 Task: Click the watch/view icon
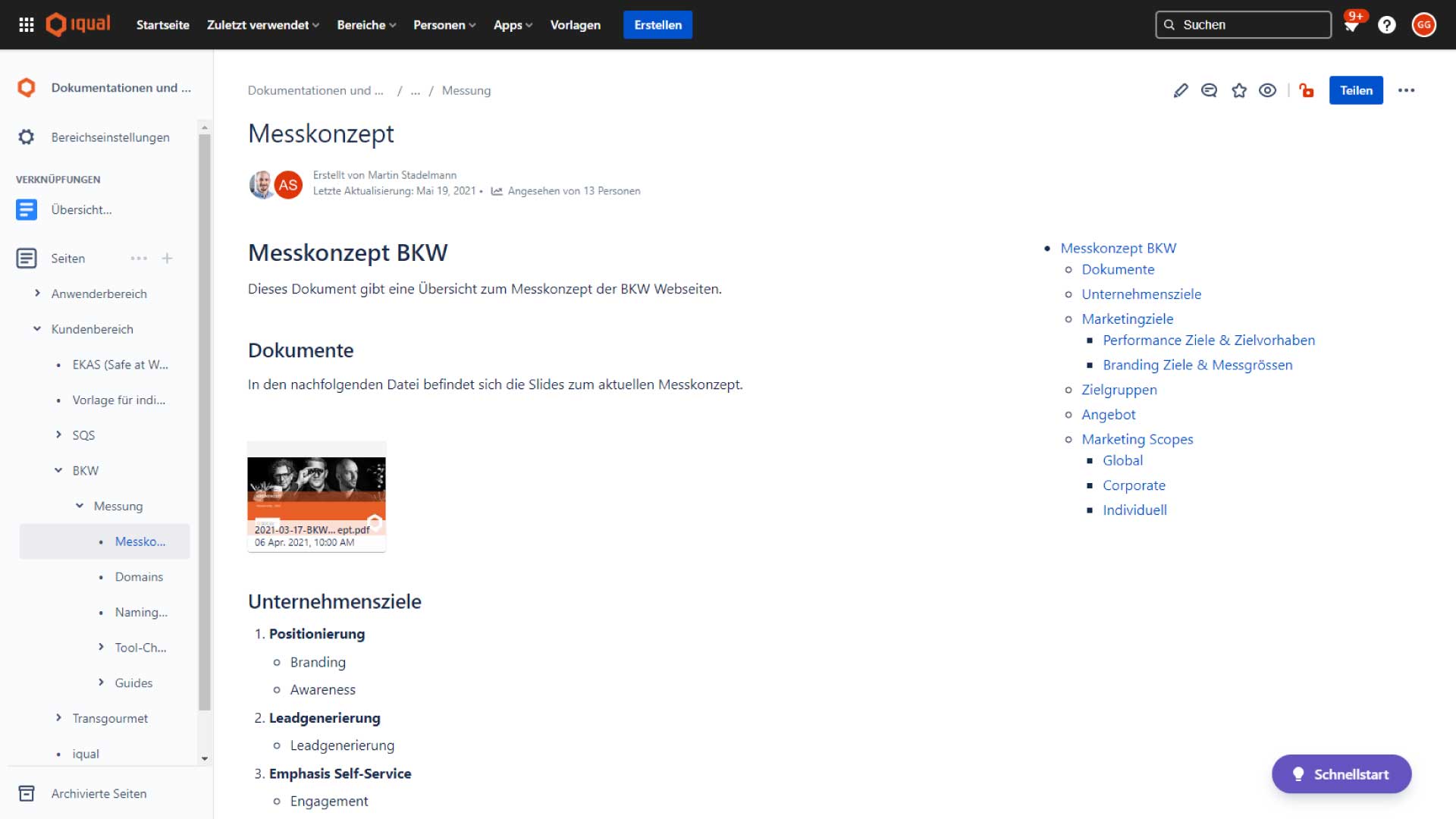point(1268,90)
